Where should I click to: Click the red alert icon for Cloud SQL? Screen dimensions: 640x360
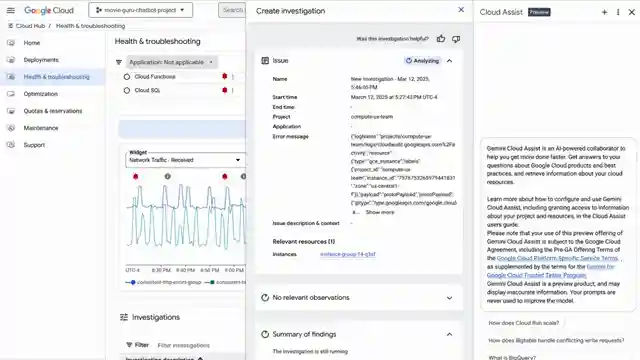224,90
